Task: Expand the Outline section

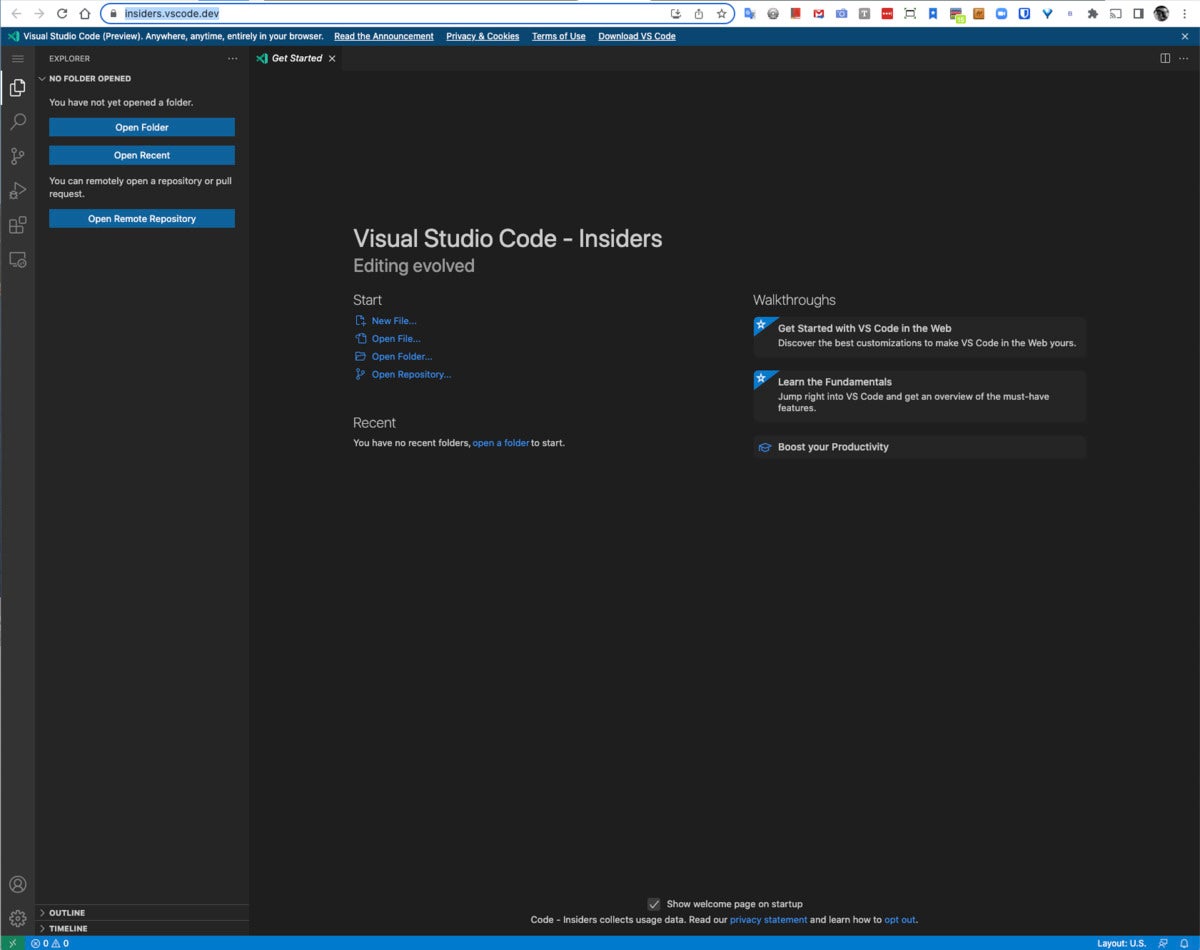Action: pyautogui.click(x=142, y=913)
